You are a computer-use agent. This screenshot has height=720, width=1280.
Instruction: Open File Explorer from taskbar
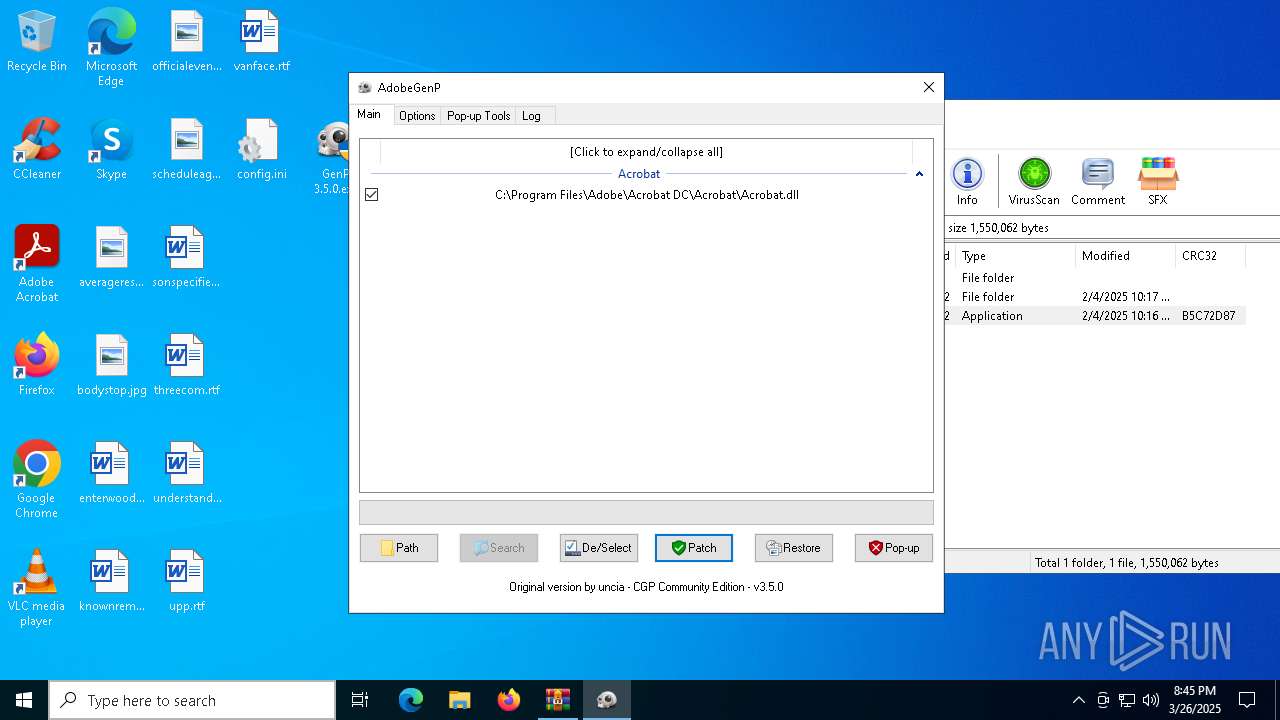[x=459, y=700]
